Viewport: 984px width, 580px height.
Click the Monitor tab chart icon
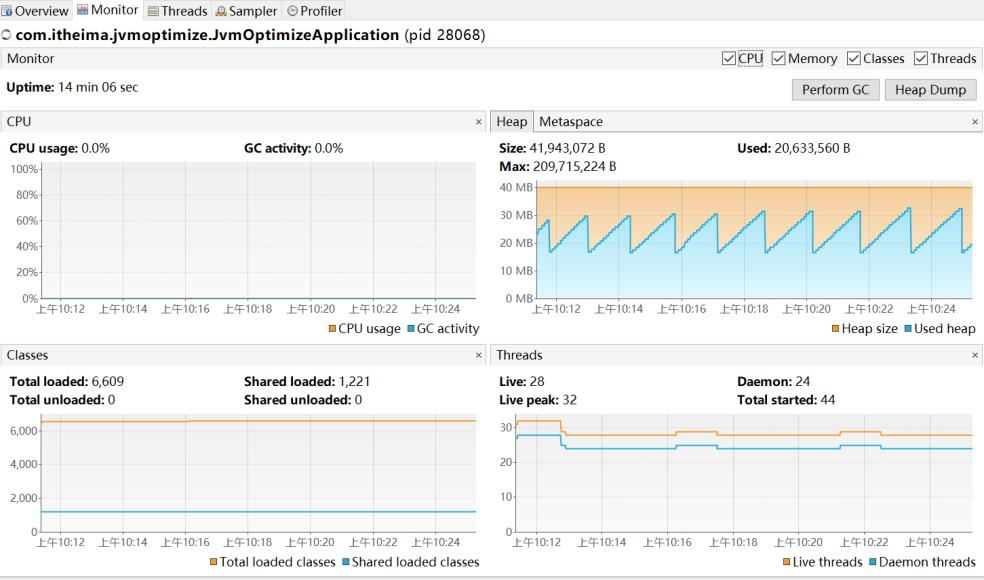point(82,11)
